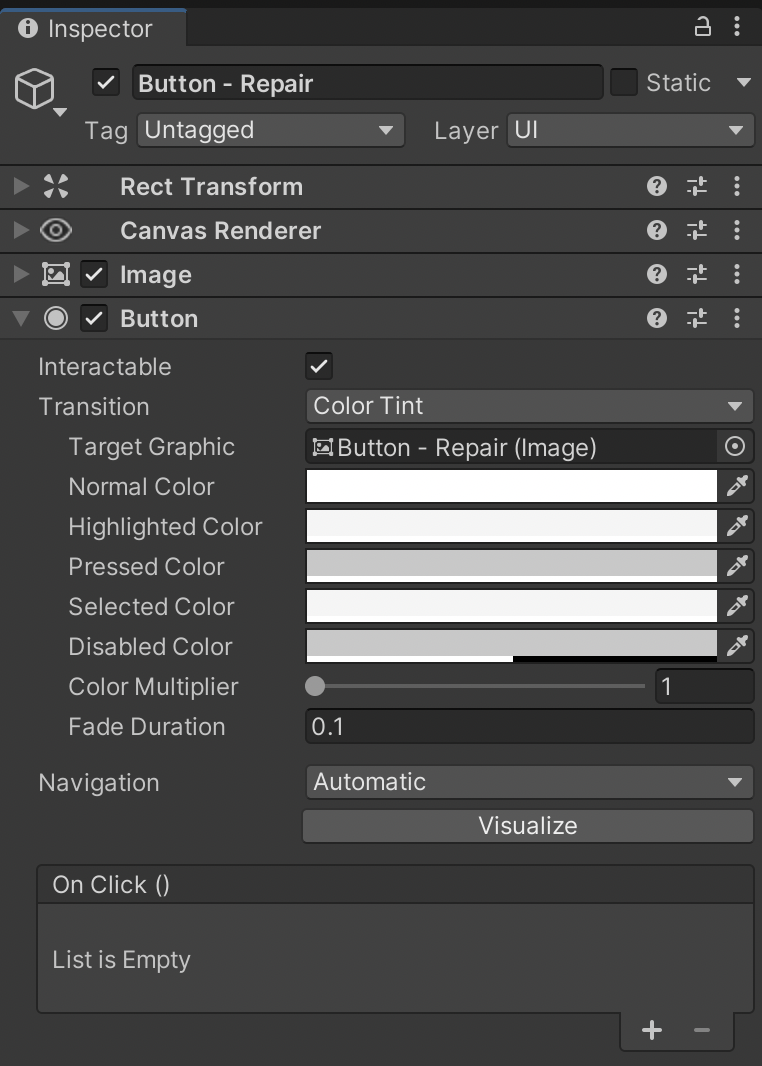Viewport: 762px width, 1066px height.
Task: Open presets for the Canvas Renderer component
Action: pos(697,230)
